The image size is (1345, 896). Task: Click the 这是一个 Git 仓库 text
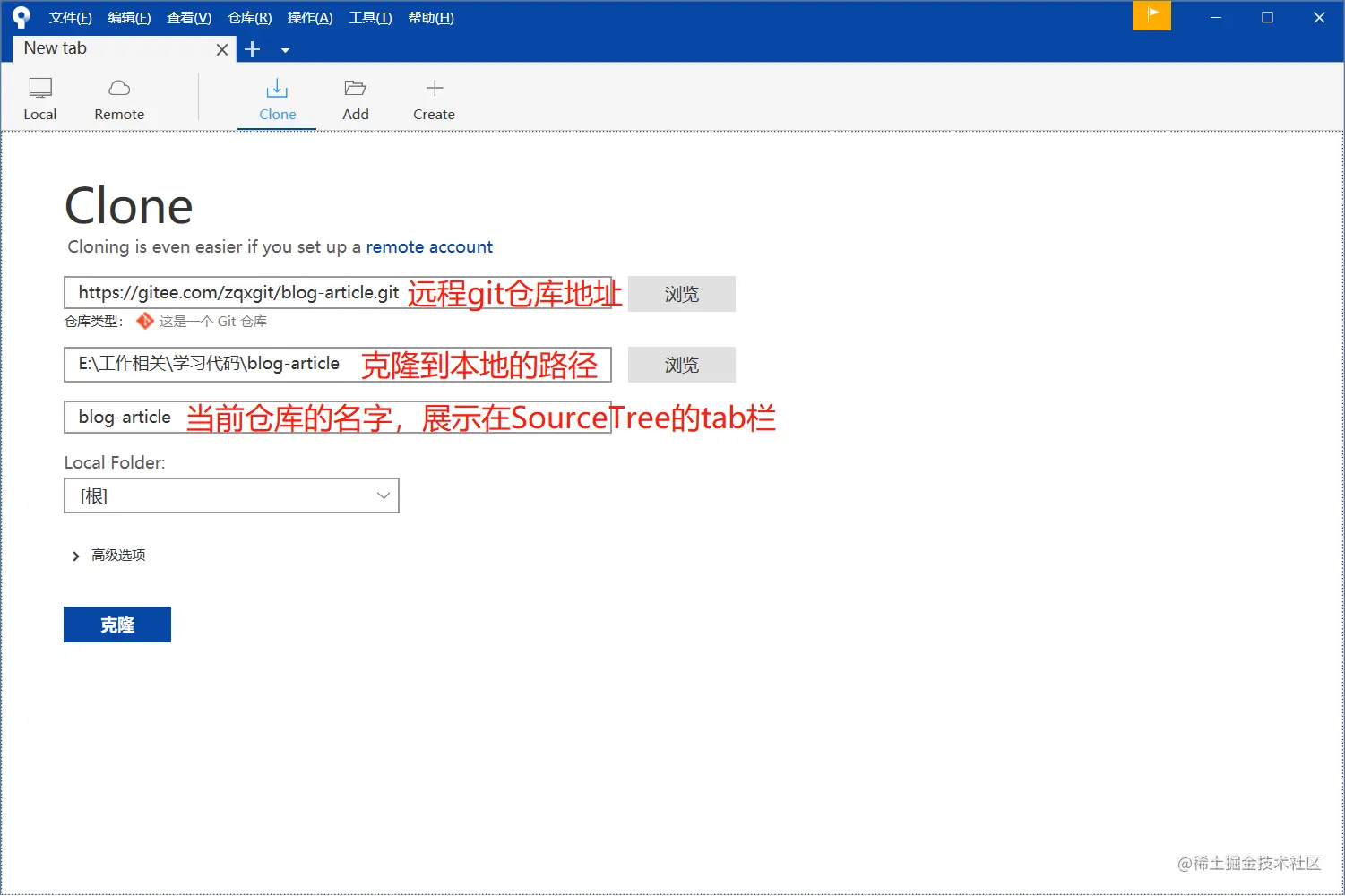(213, 321)
